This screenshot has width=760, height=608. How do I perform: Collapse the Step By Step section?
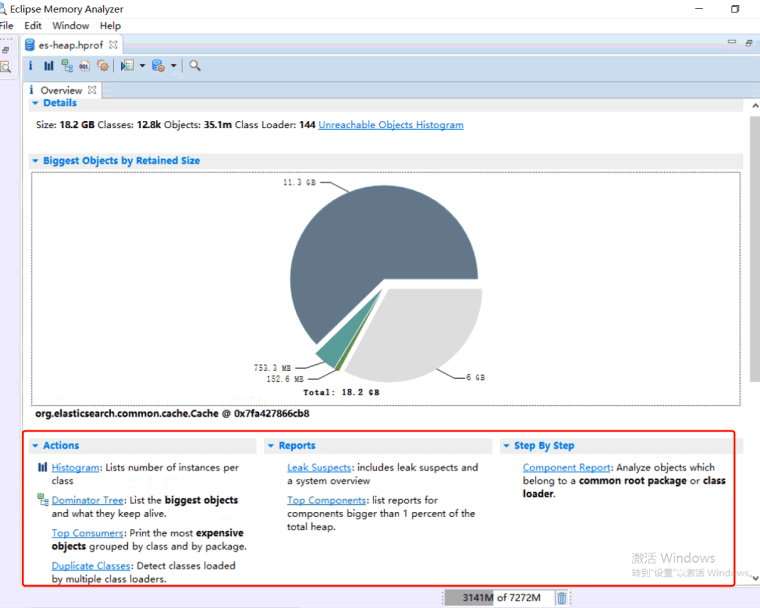[506, 445]
